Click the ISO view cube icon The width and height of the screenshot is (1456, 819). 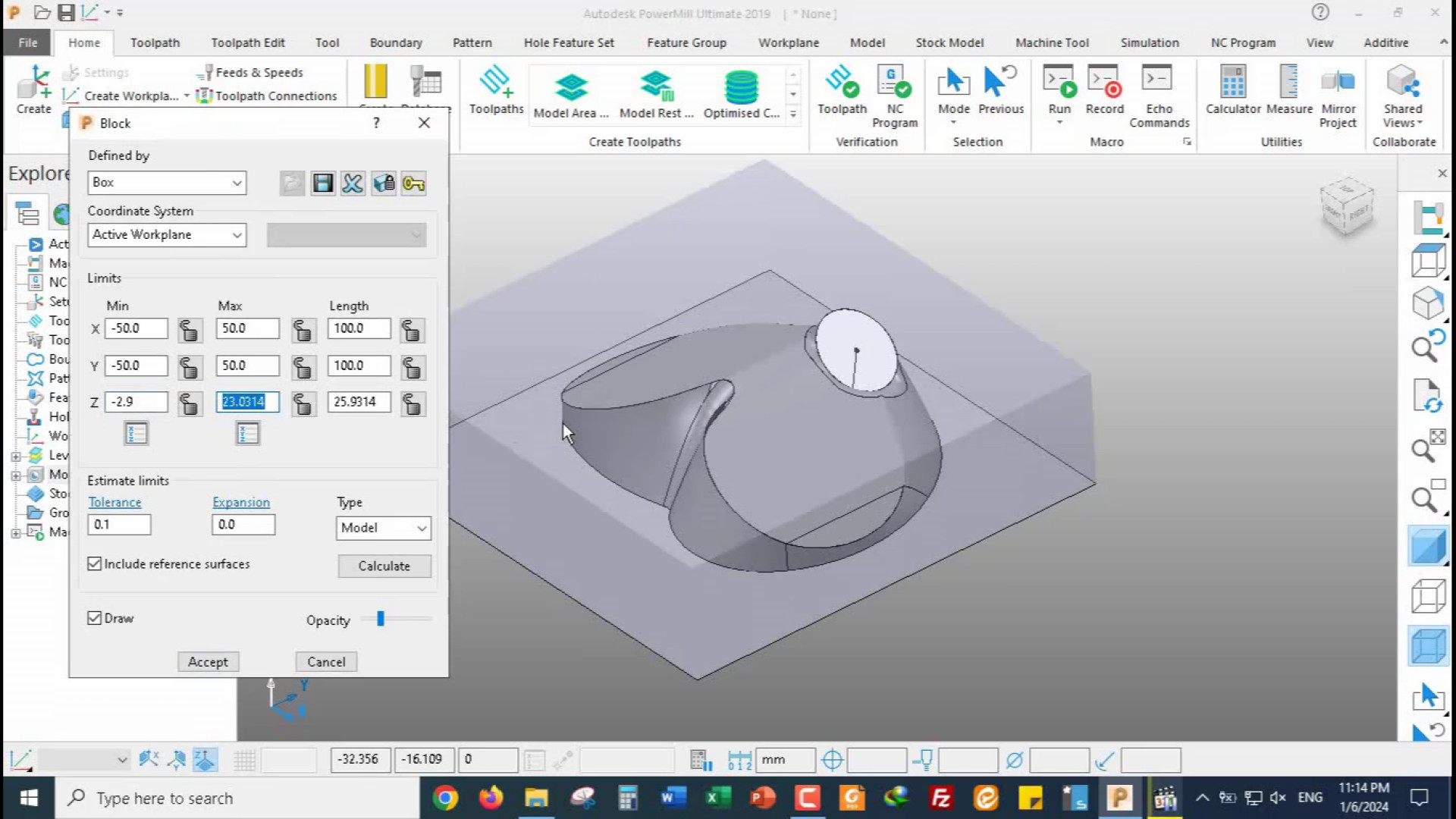(1428, 303)
